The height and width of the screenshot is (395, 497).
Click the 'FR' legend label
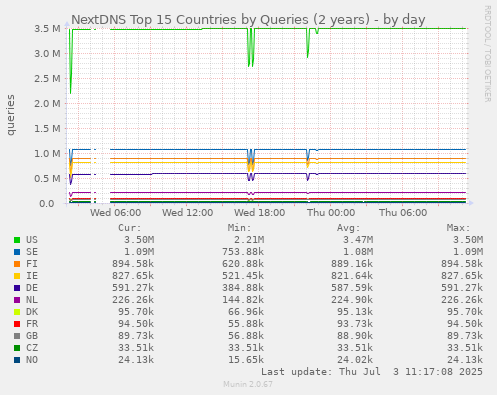click(x=32, y=324)
